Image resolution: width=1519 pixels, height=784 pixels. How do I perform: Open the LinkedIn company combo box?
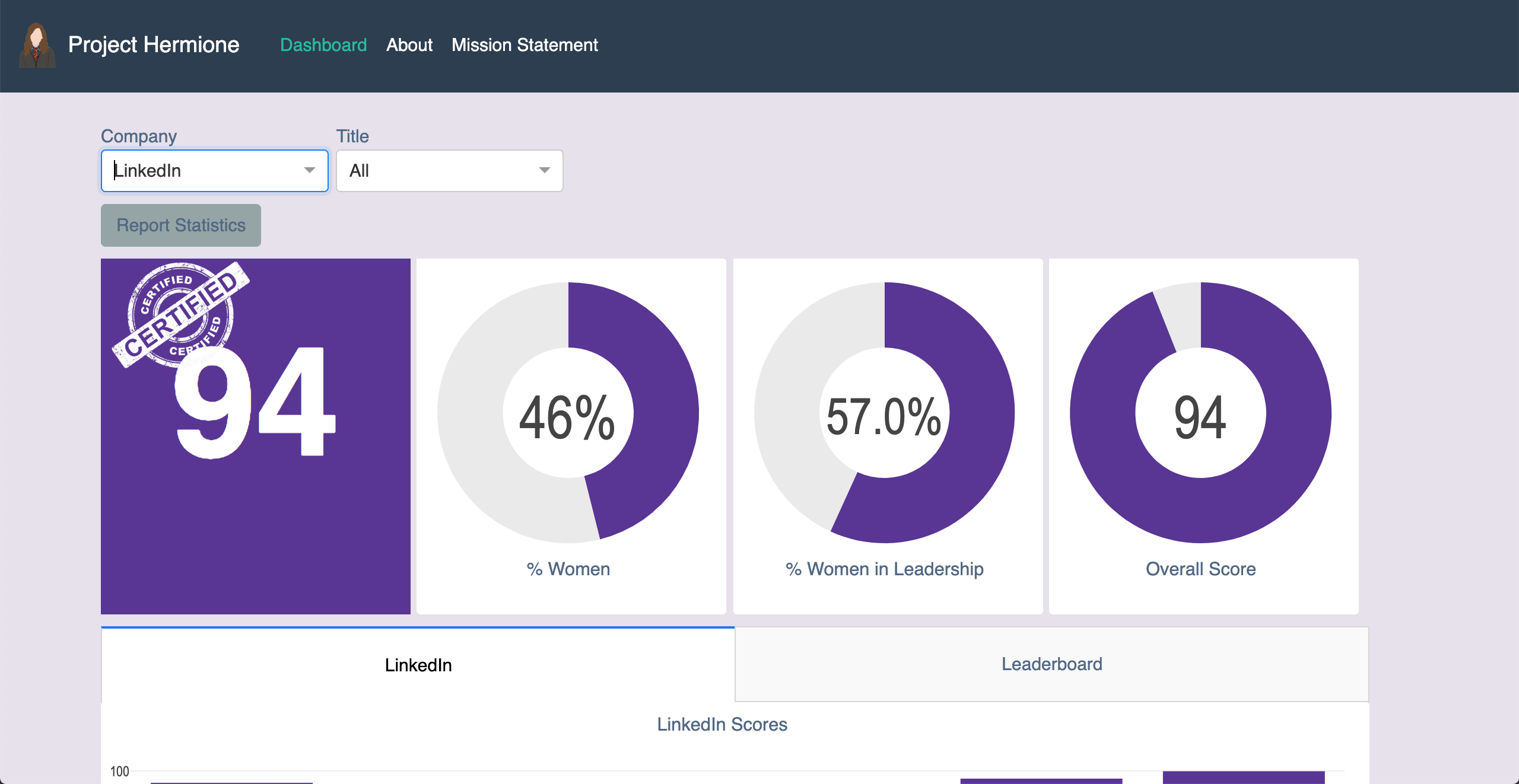(x=202, y=171)
